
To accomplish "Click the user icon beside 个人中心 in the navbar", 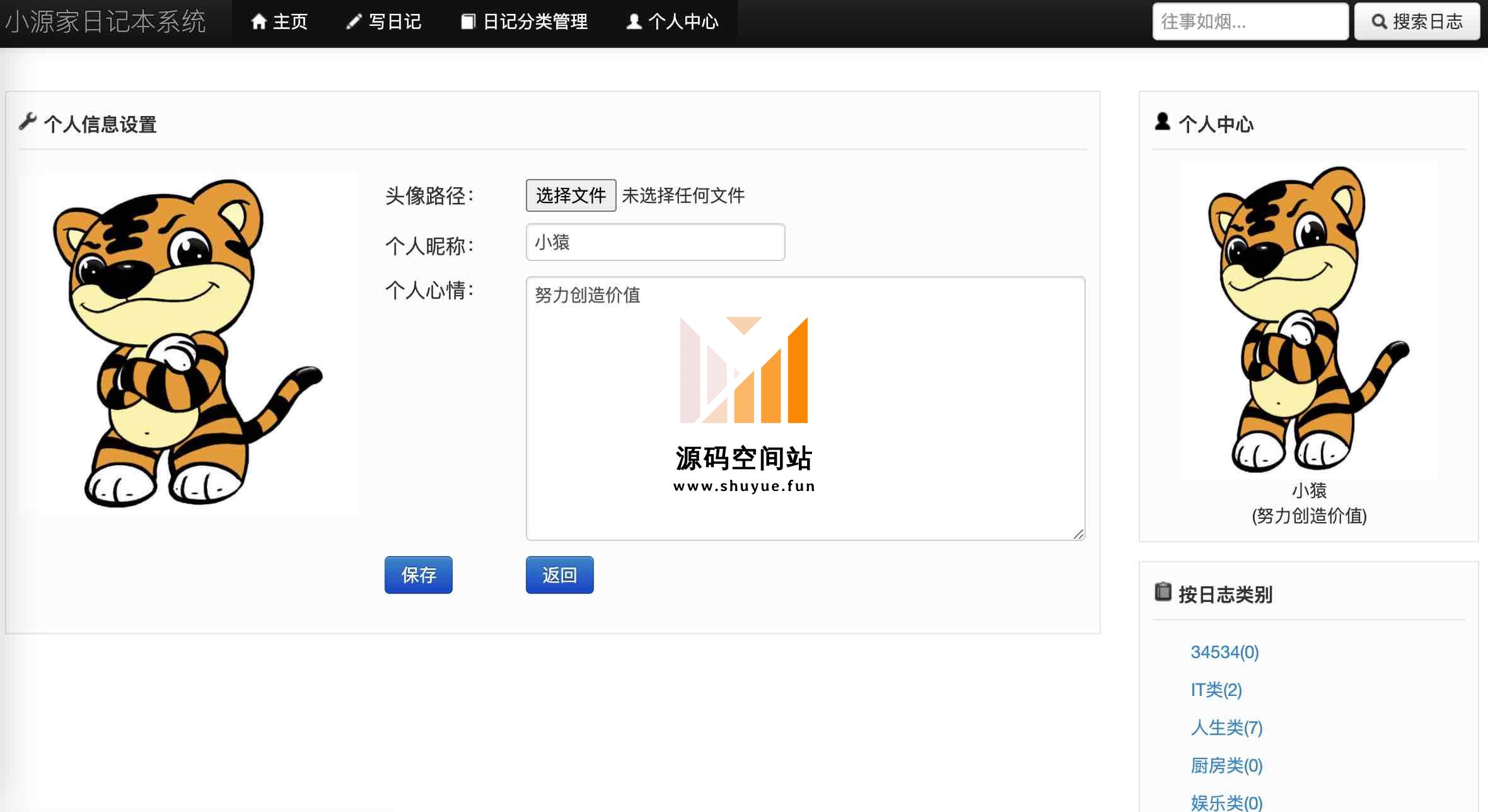I will tap(634, 22).
